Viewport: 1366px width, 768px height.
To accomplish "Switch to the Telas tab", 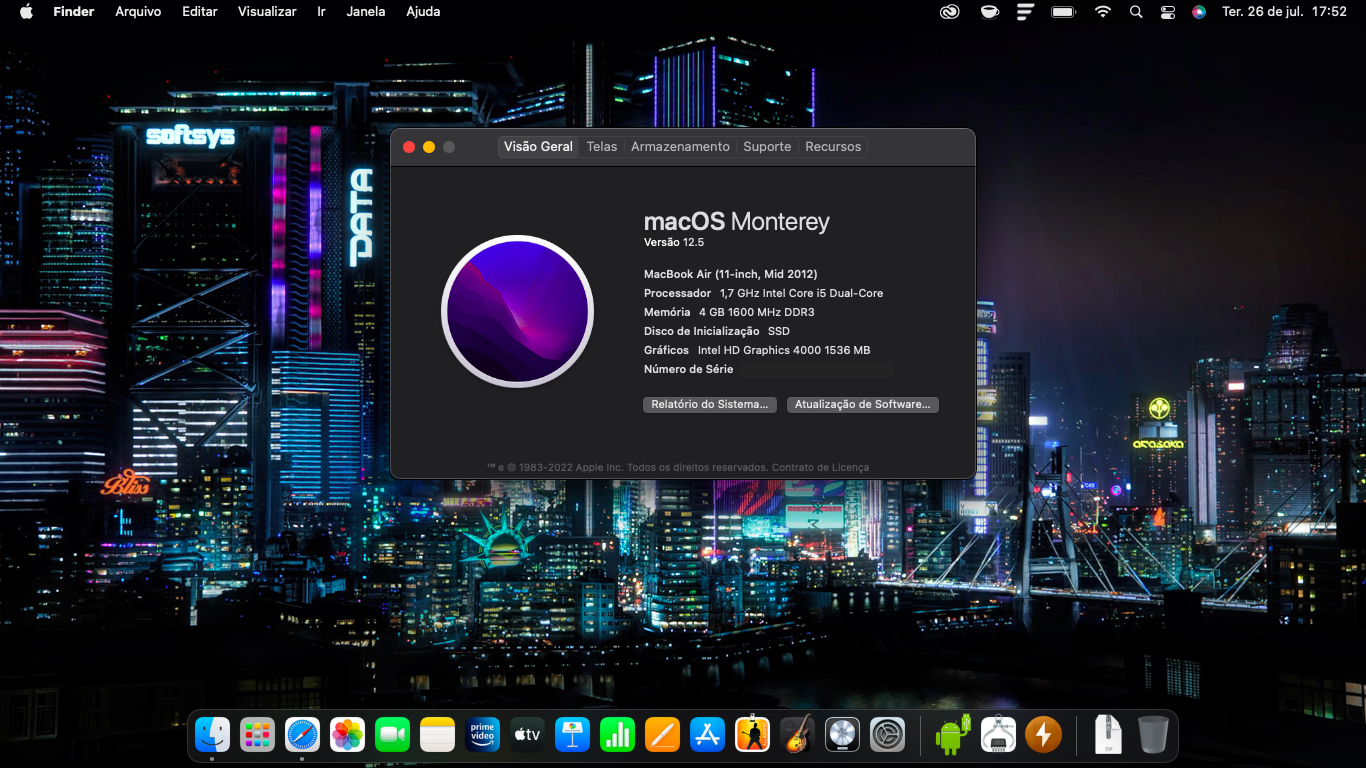I will 602,146.
